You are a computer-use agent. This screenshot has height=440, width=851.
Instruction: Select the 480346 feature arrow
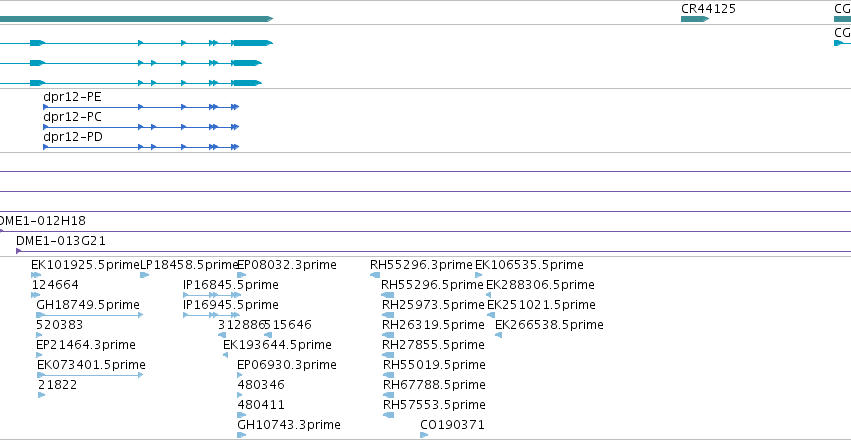point(241,395)
